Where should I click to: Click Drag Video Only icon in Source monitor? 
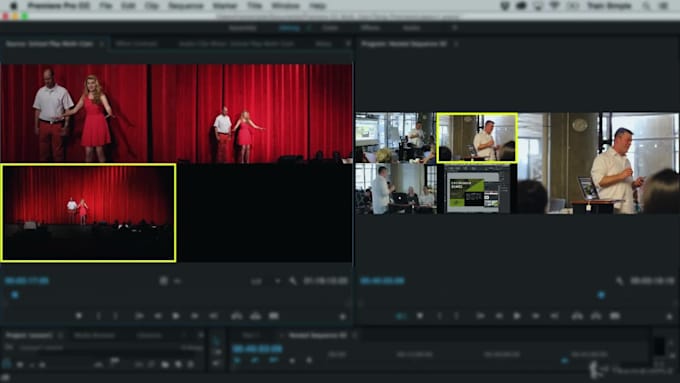coord(163,281)
